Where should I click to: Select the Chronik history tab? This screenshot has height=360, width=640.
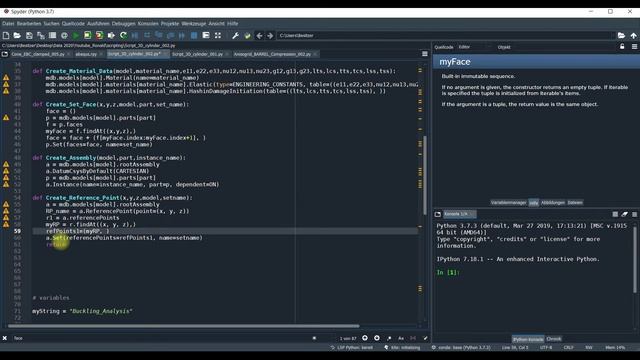tap(553, 339)
